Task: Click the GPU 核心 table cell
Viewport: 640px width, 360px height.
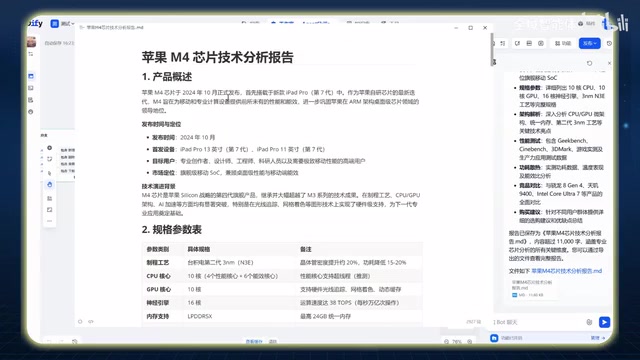Action: coord(159,289)
